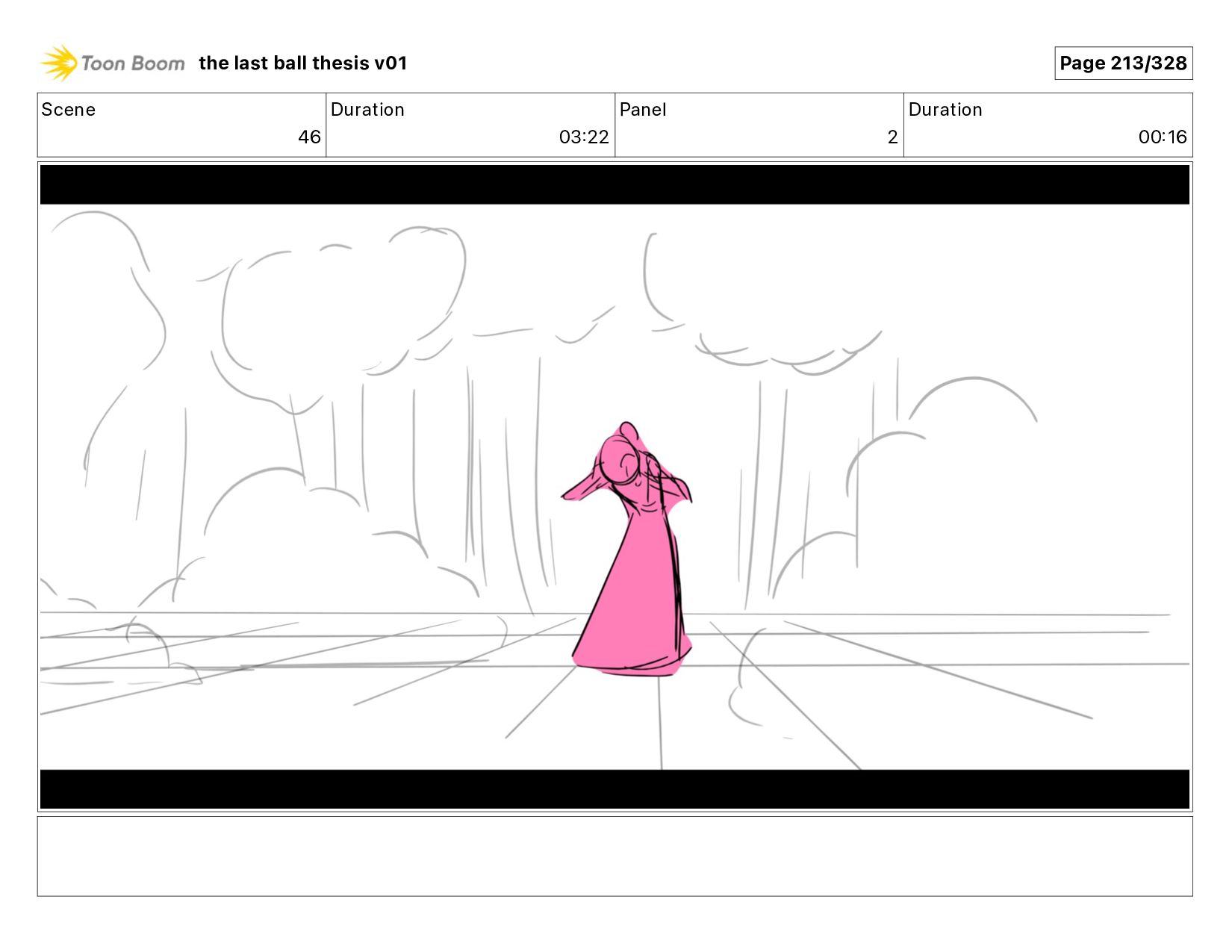This screenshot has height=952, width=1232.
Task: Select the panel number 2
Action: [x=892, y=137]
